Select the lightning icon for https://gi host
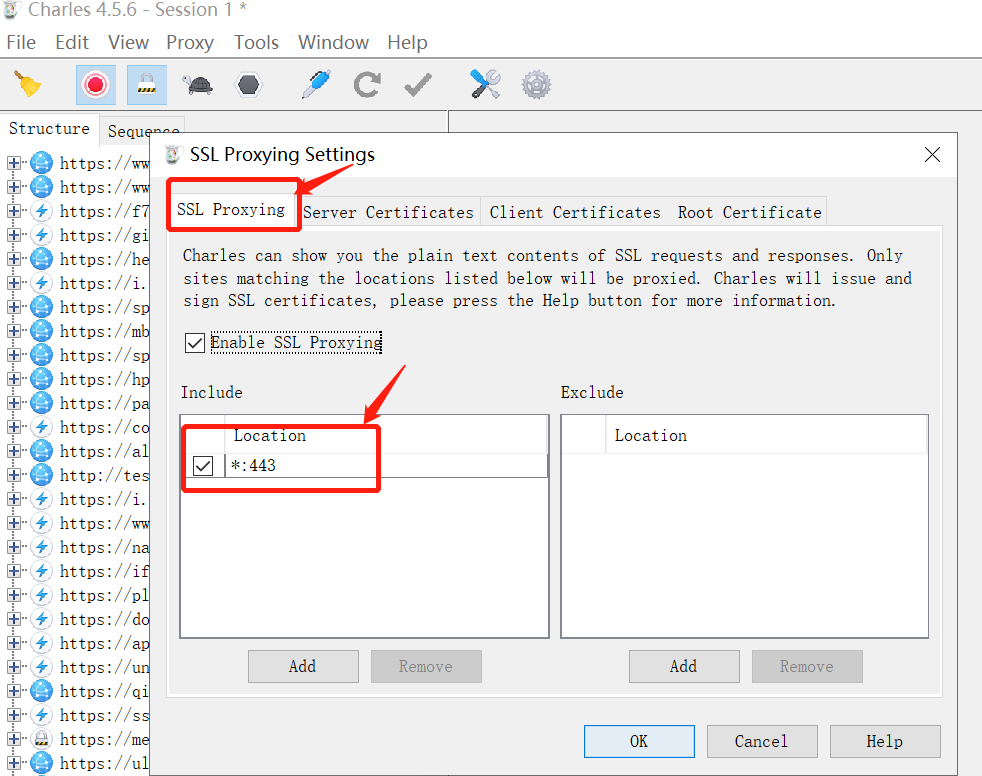982x776 pixels. [41, 235]
